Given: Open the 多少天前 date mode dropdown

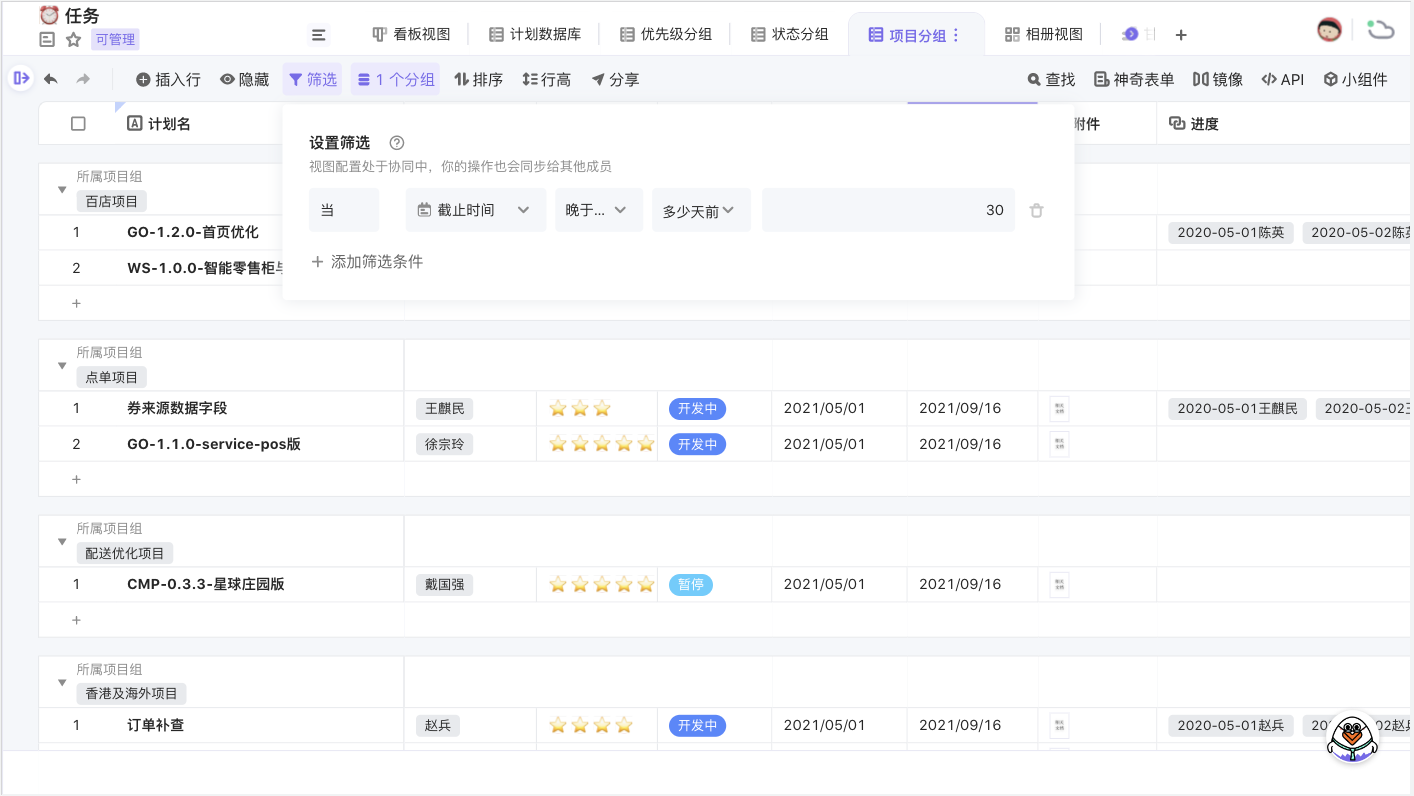Looking at the screenshot, I should coord(700,210).
